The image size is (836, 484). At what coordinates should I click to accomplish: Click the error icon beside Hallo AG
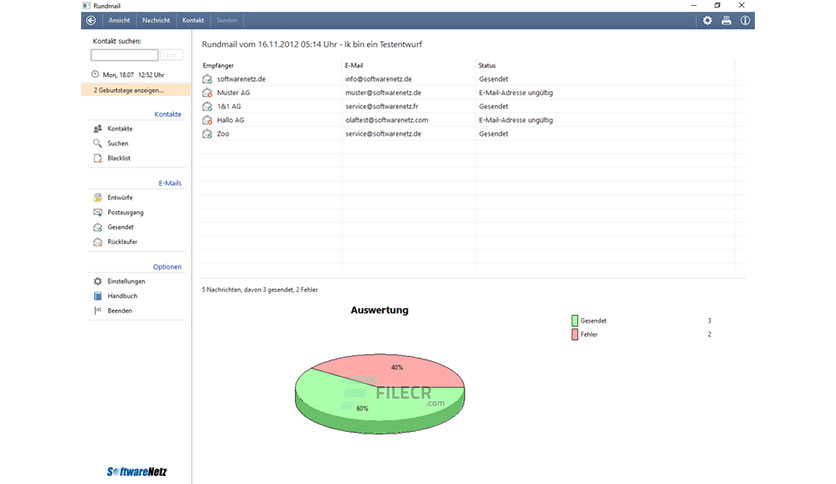207,120
